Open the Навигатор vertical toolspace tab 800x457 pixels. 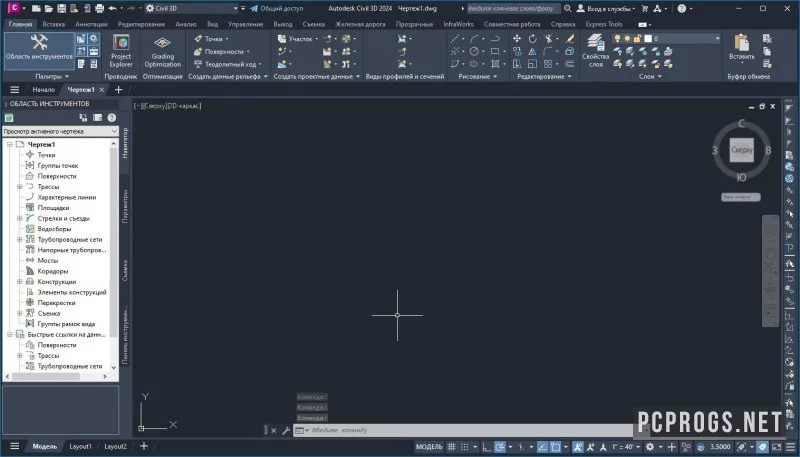[126, 143]
